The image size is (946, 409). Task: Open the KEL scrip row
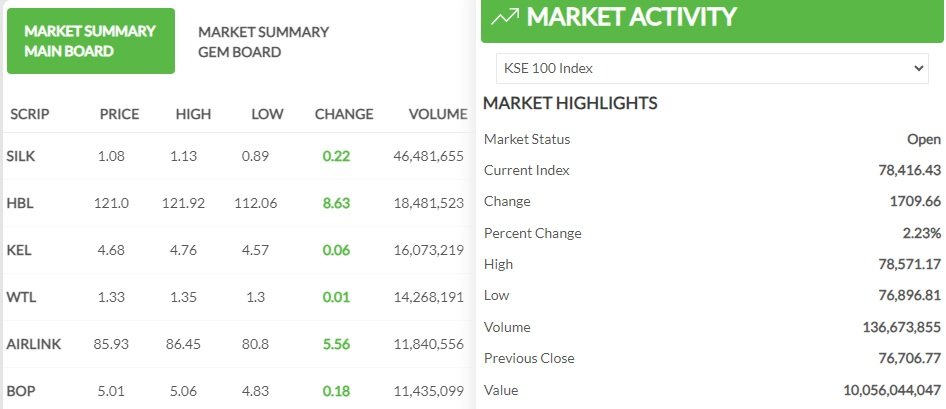(19, 250)
